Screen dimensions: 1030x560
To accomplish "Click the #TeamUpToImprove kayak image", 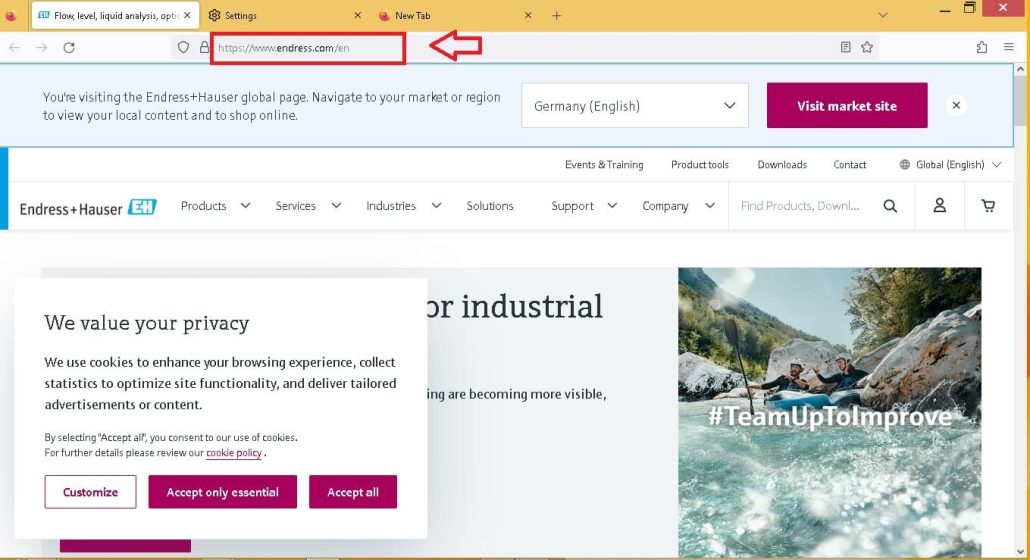I will [x=830, y=412].
